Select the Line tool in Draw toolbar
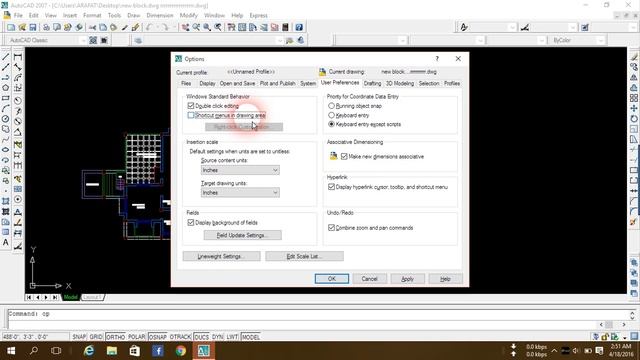Image resolution: width=640 pixels, height=360 pixels. coord(6,57)
